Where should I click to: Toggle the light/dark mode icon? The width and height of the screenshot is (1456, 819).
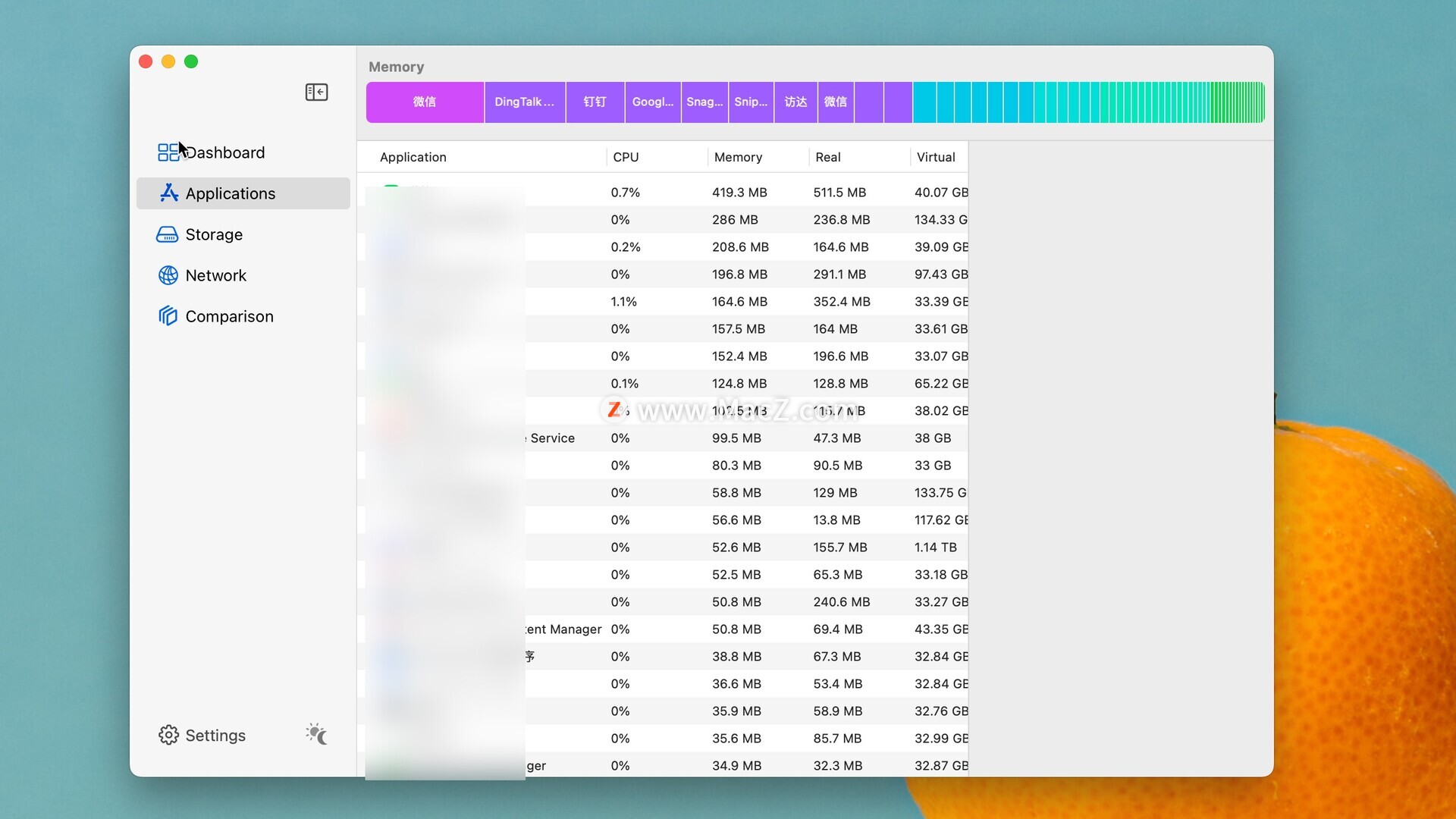(x=317, y=734)
